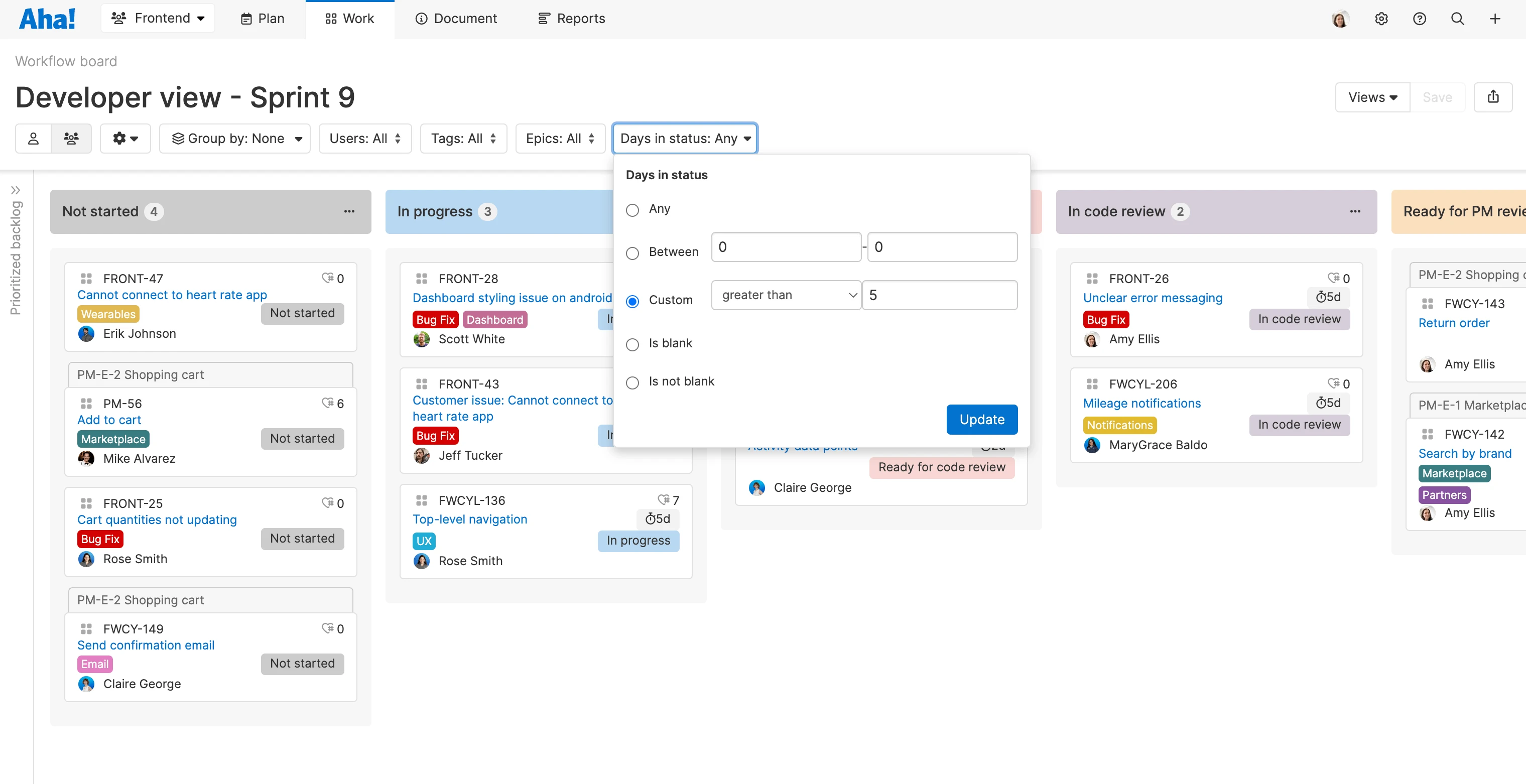This screenshot has height=784, width=1526.
Task: Click the Custom days value field
Action: click(940, 295)
